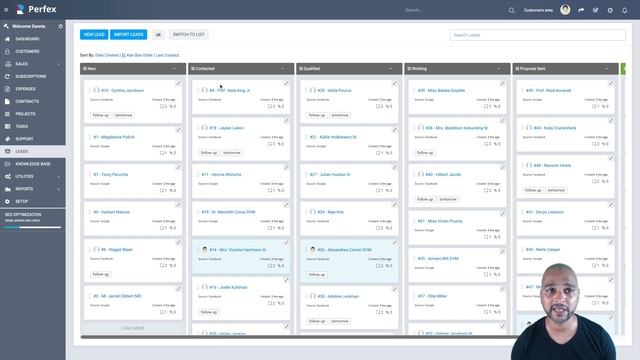Open lead #24 Mae Kris
Screen dimensions: 640x360
(x=330, y=212)
